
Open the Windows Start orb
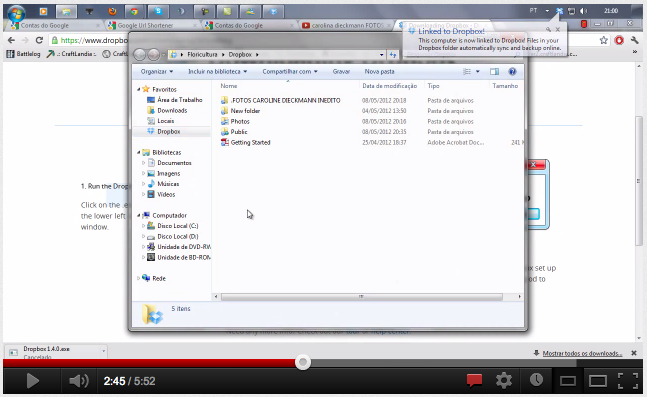click(16, 13)
